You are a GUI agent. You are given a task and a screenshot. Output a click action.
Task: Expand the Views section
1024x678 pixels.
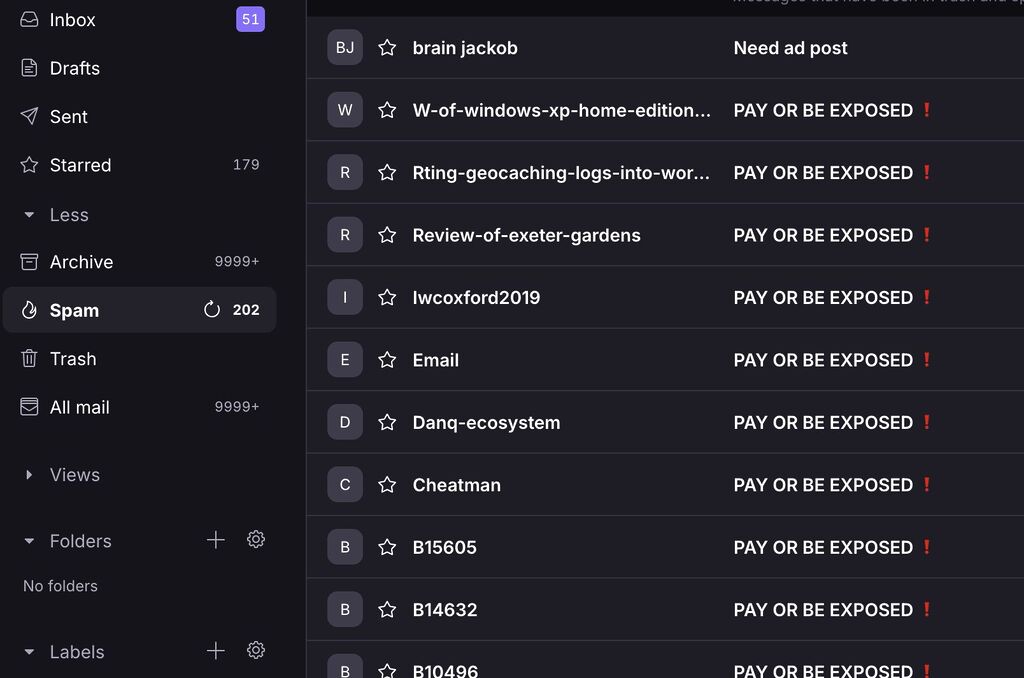click(x=29, y=474)
